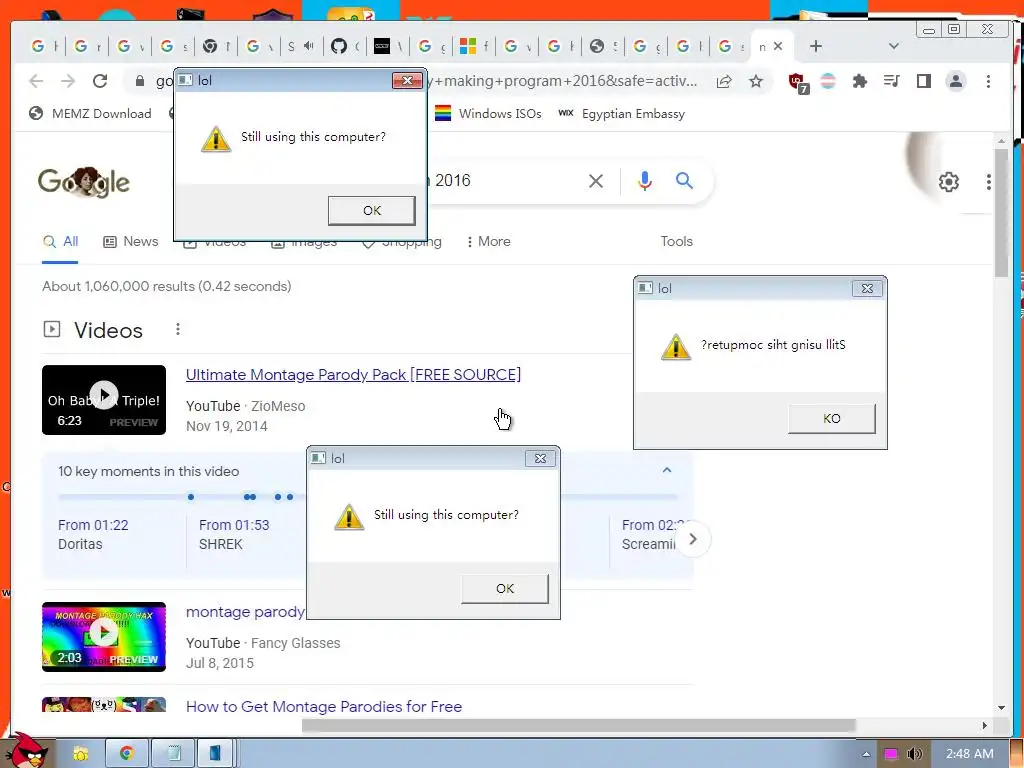Viewport: 1024px width, 768px height.
Task: Go forward to next page
Action: [x=68, y=81]
